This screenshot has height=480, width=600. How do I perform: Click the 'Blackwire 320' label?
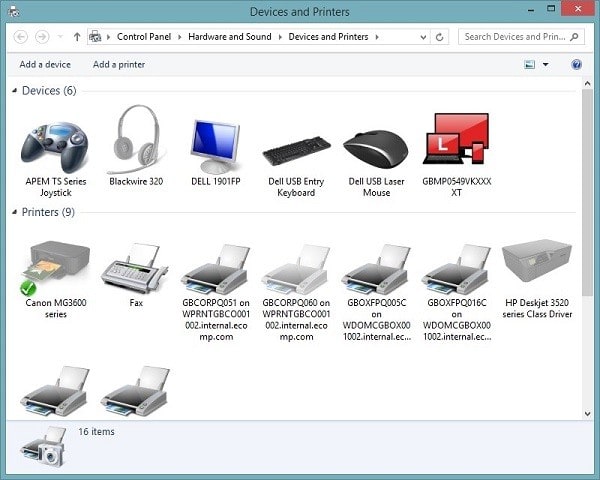(136, 181)
